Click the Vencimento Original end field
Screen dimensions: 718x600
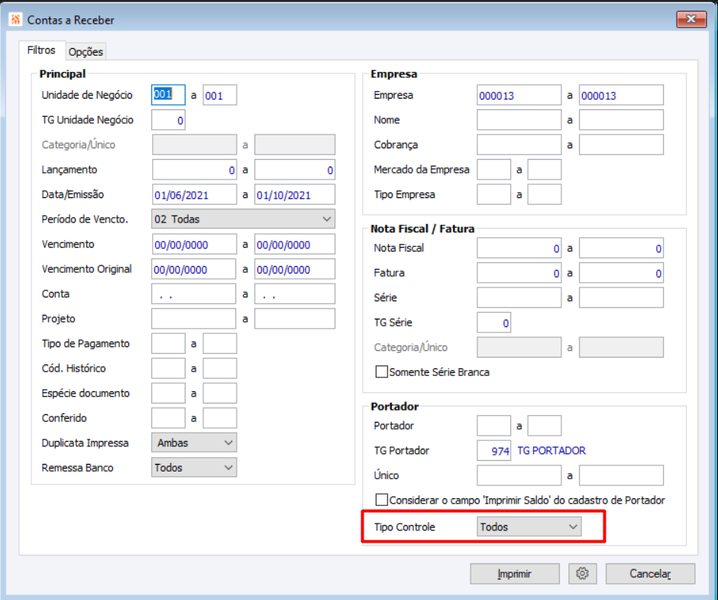point(294,269)
